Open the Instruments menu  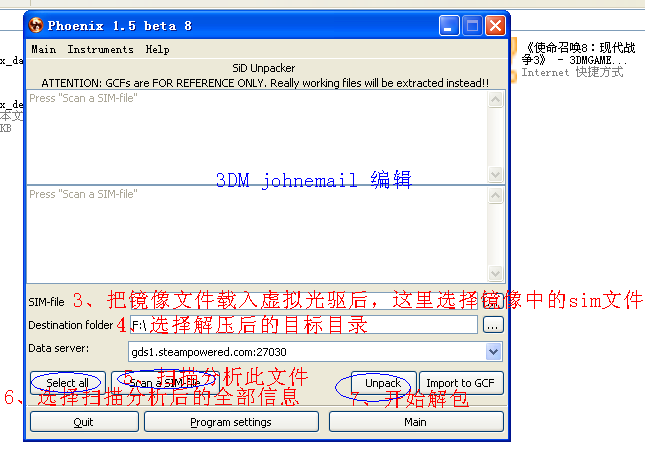[100, 49]
